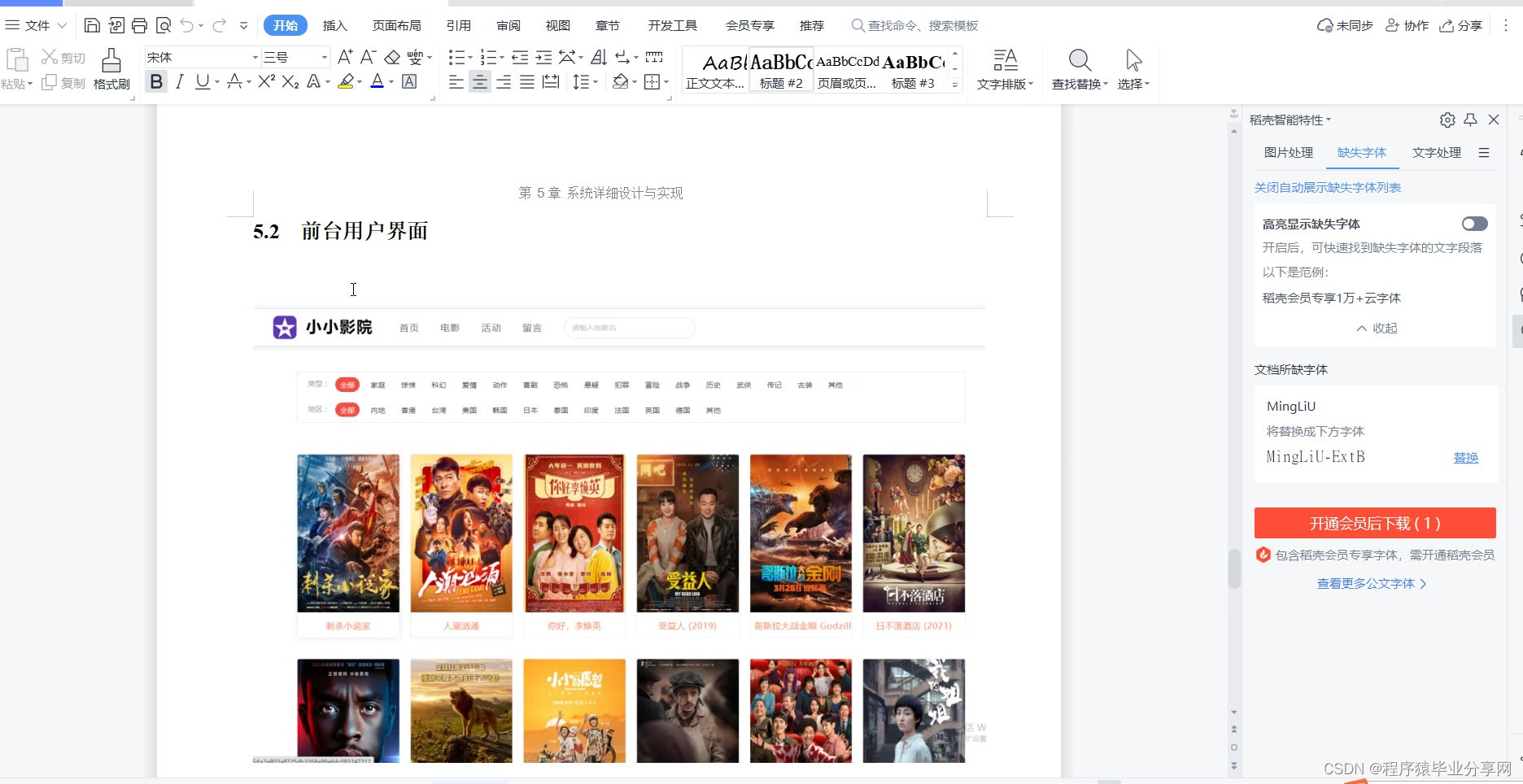Viewport: 1523px width, 784px height.
Task: Toggle Underline formatting
Action: 203,81
